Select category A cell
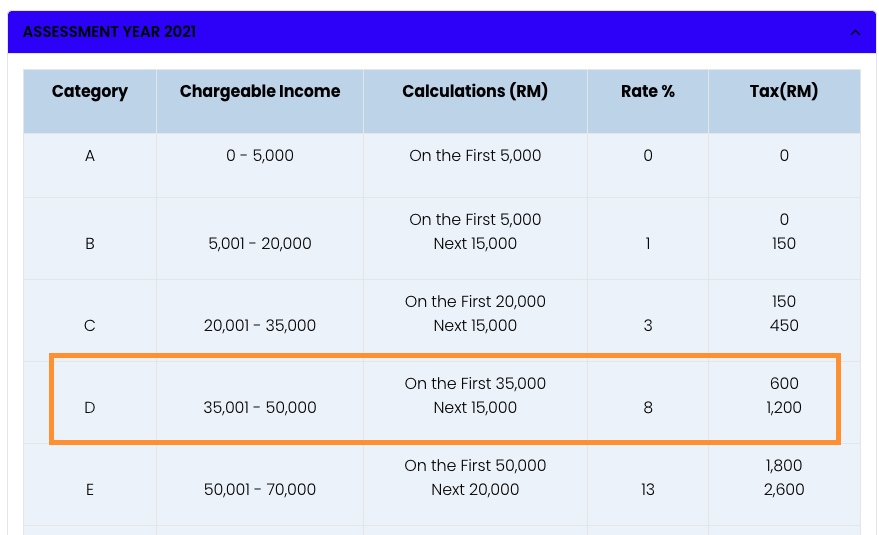Image resolution: width=879 pixels, height=535 pixels. click(x=90, y=155)
